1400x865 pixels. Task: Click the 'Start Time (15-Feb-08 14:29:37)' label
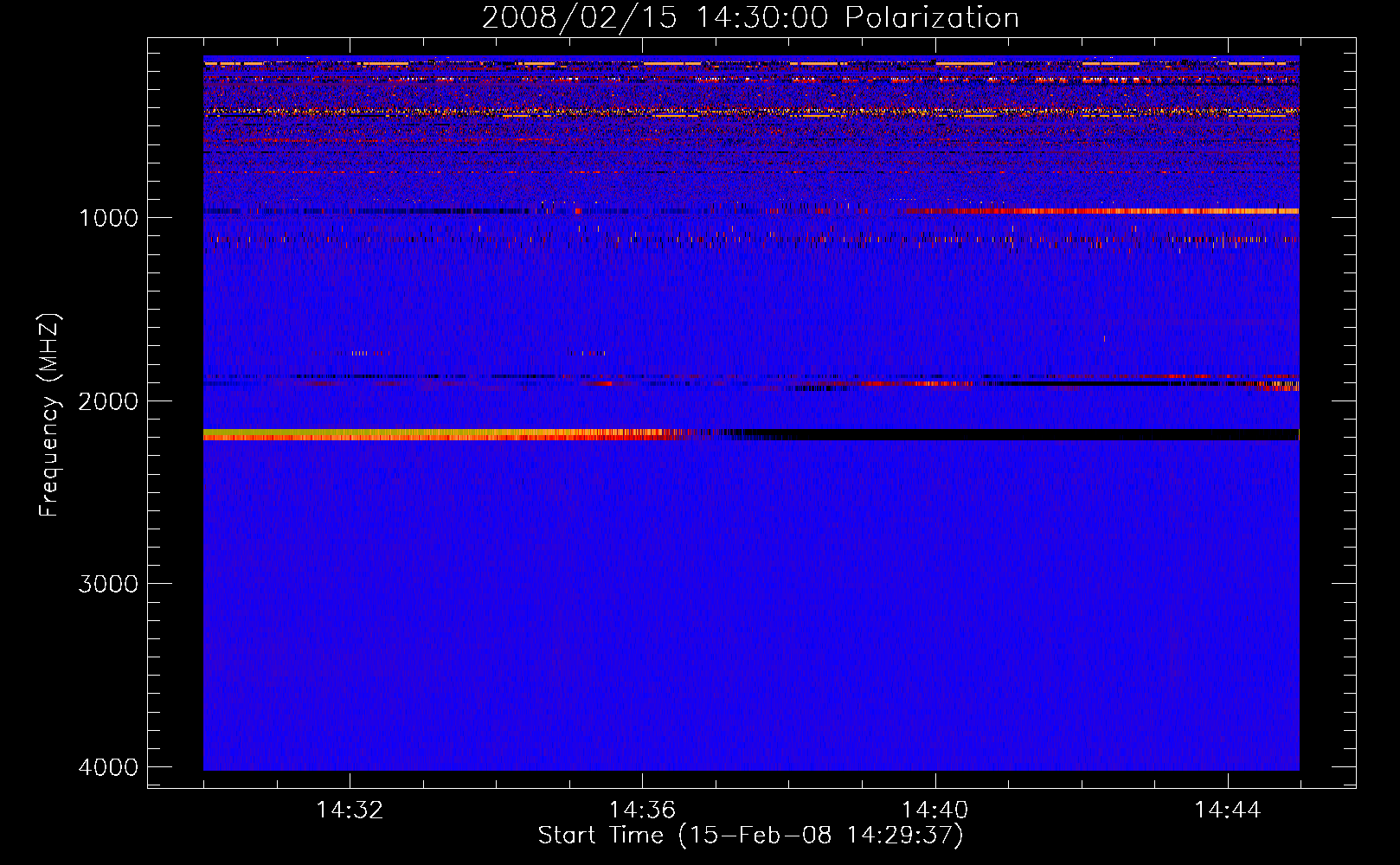point(750,836)
